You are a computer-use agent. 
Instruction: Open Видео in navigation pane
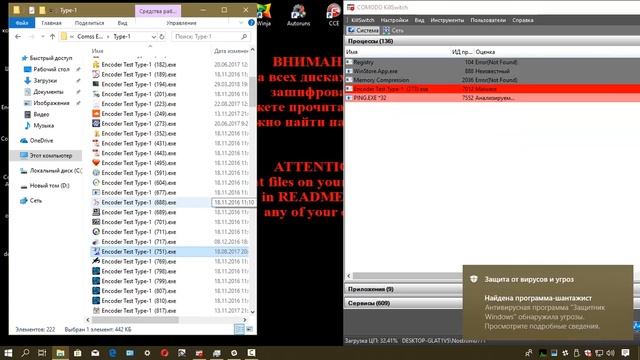click(x=41, y=114)
